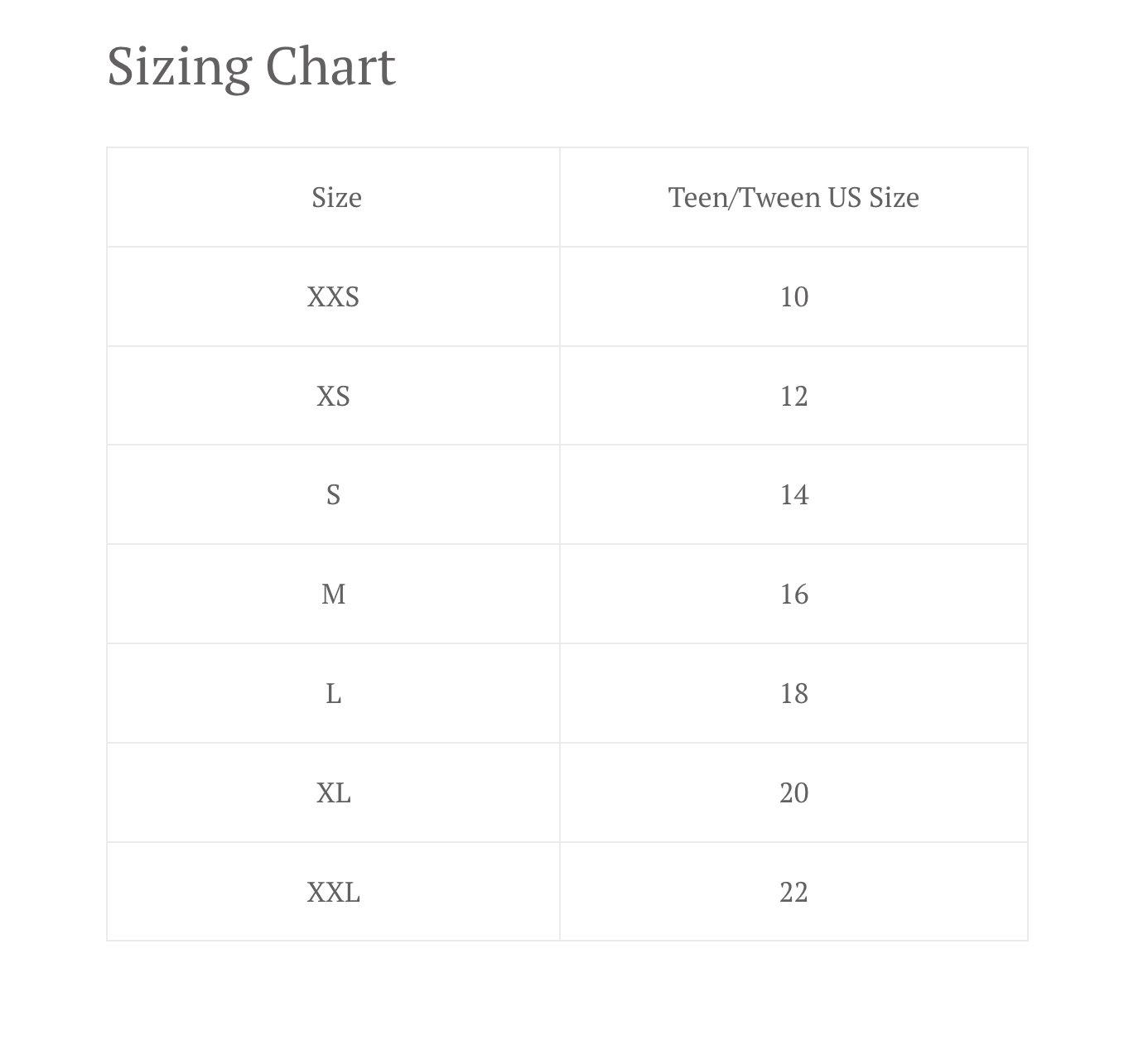Click the XS size cell

[x=333, y=396]
